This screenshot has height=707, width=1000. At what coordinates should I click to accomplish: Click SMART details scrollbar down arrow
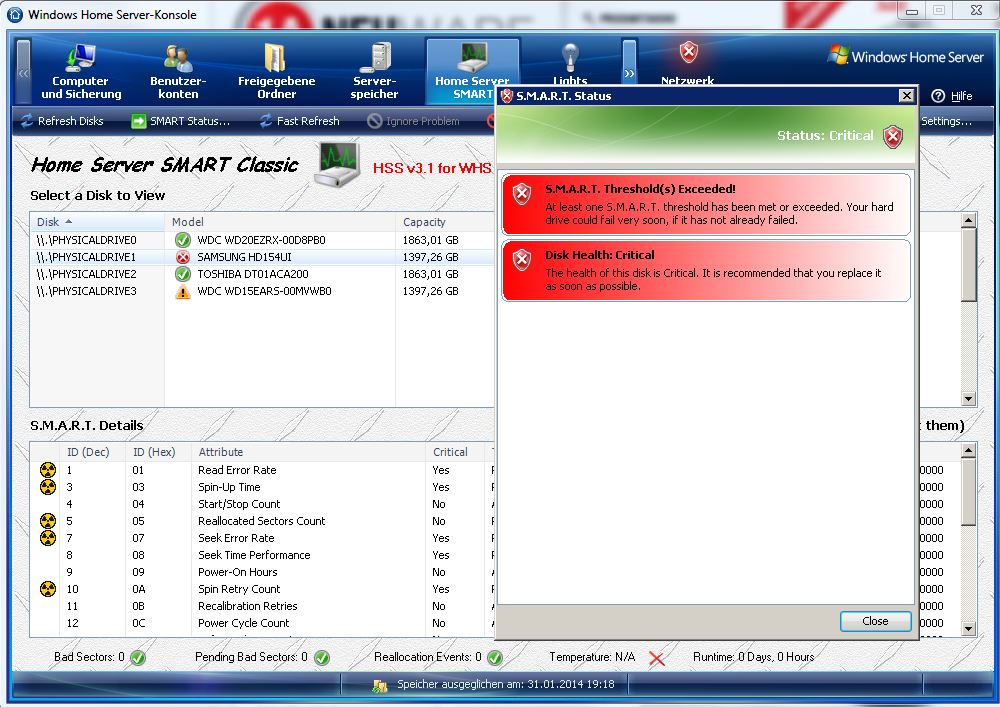pyautogui.click(x=969, y=629)
